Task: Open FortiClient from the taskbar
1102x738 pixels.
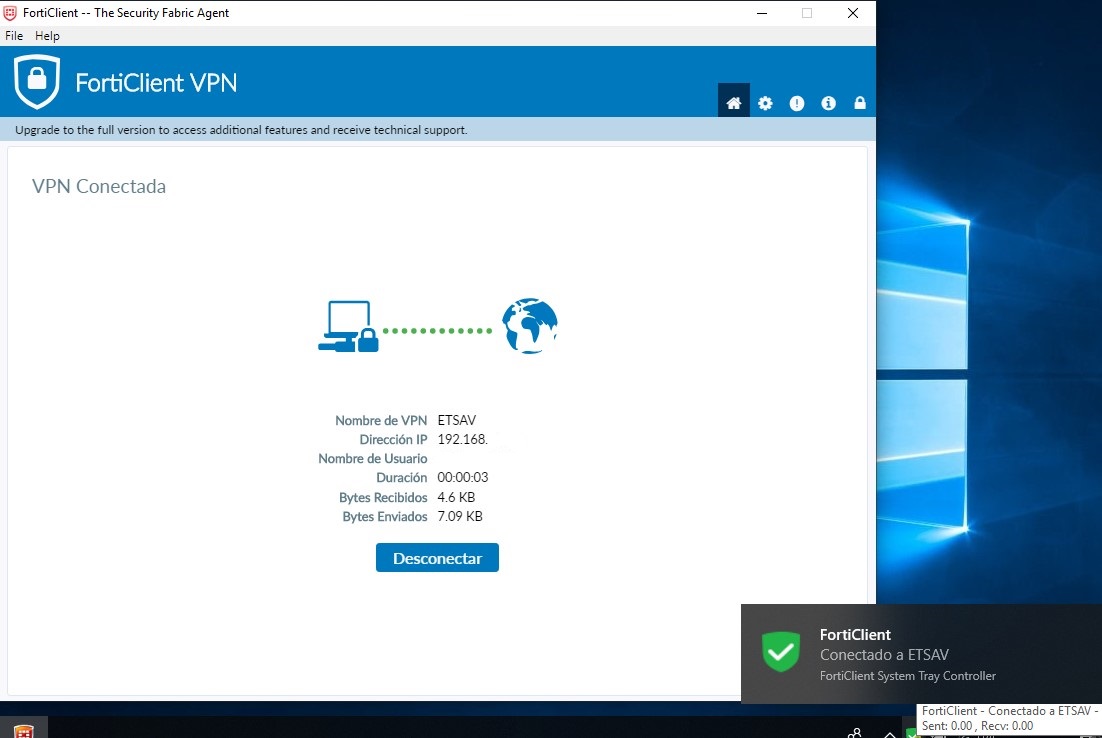Action: pos(23,730)
